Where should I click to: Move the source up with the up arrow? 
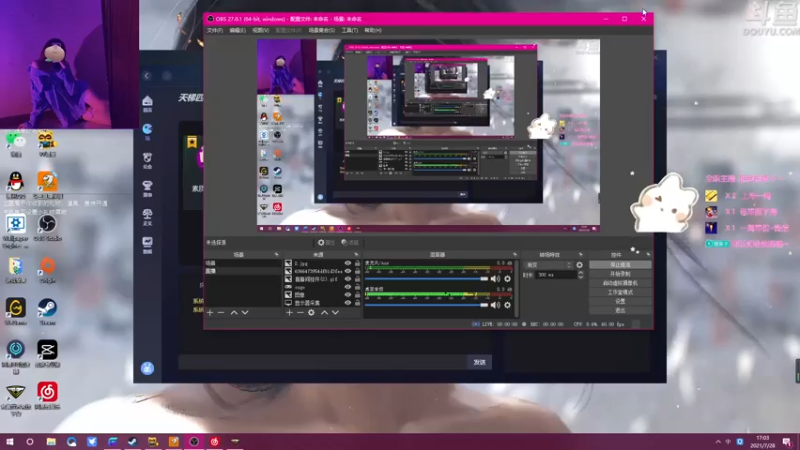pyautogui.click(x=324, y=312)
